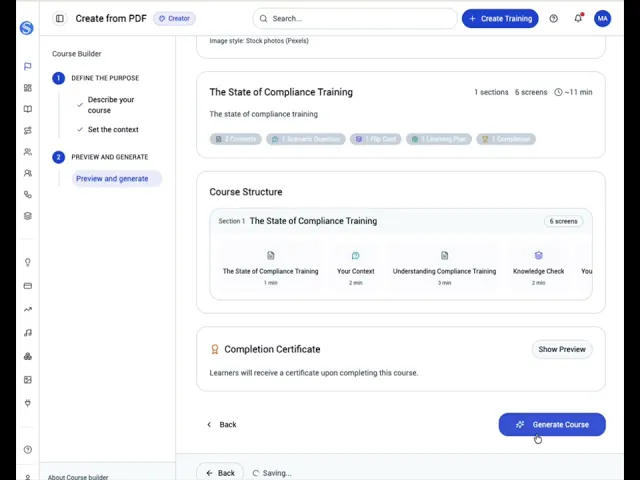This screenshot has width=640, height=480.
Task: Go to the 'Set the context' step
Action: click(113, 129)
